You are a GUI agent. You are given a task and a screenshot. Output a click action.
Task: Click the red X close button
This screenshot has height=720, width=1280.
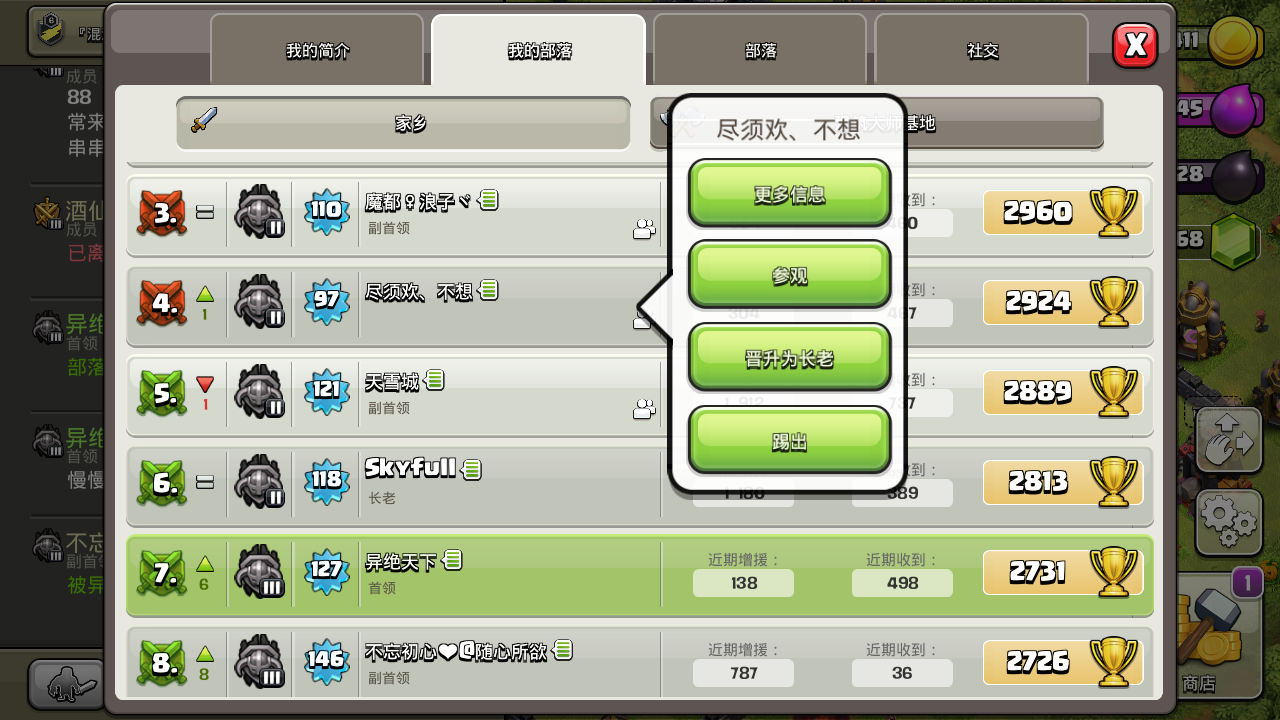click(1135, 45)
